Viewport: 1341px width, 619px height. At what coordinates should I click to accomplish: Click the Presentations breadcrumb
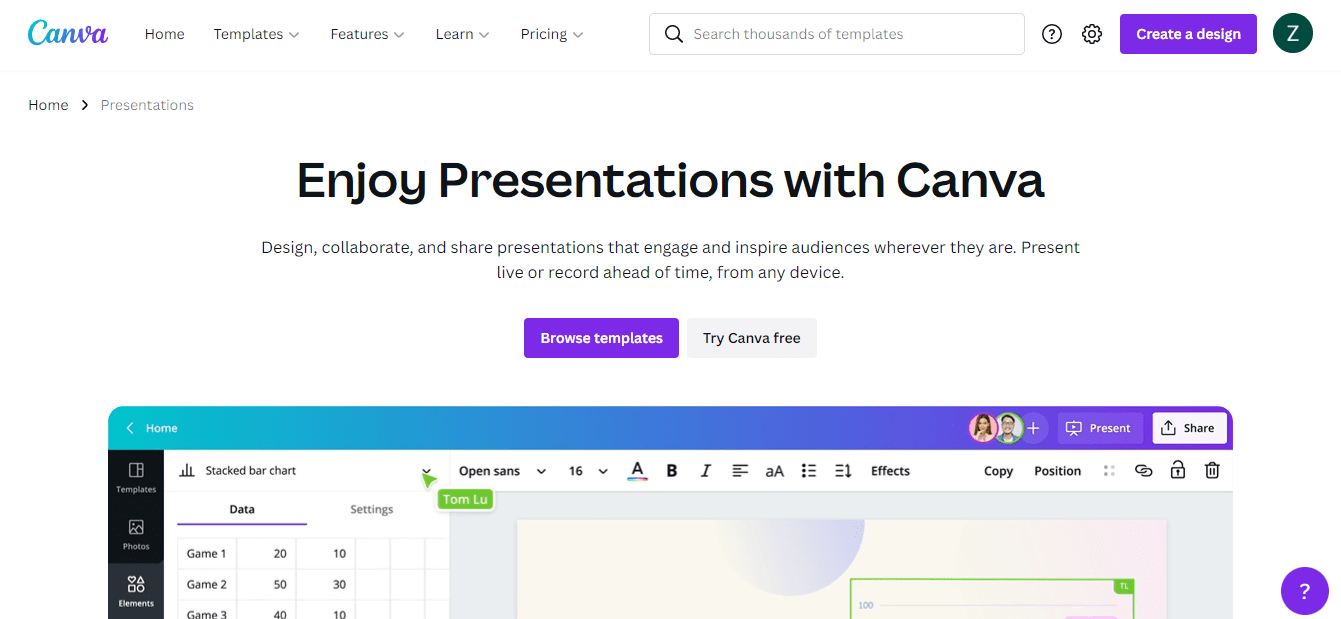point(147,105)
